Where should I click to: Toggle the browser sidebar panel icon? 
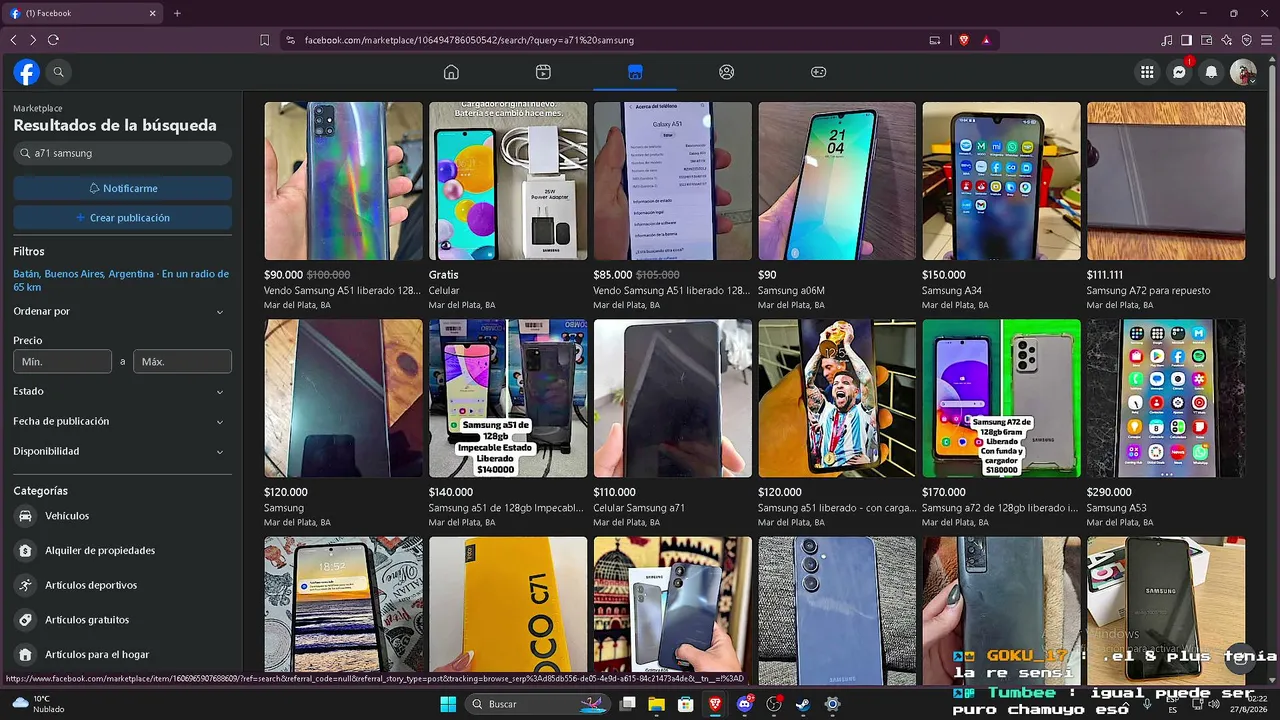coord(1187,40)
